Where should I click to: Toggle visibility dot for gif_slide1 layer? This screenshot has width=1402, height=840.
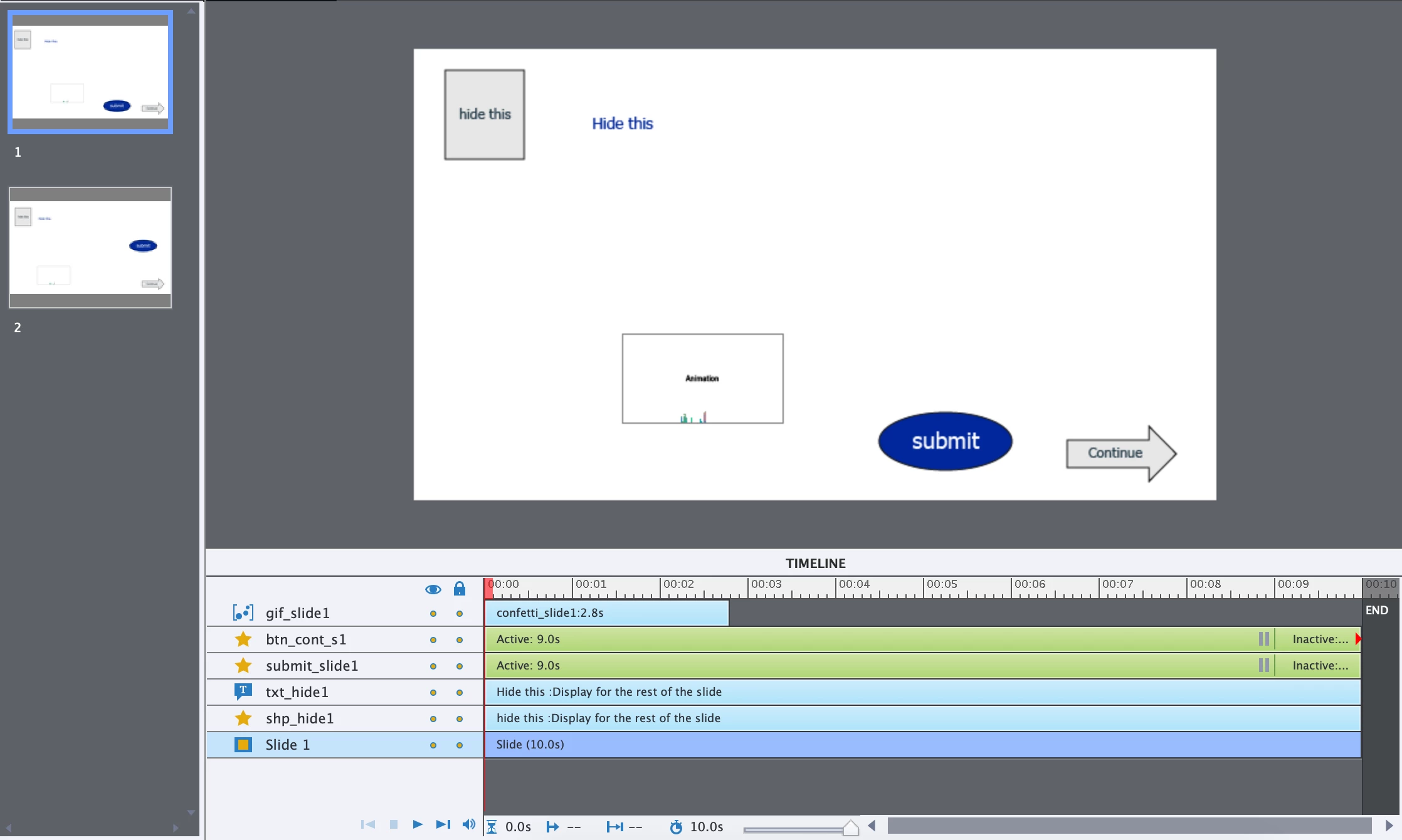[433, 614]
